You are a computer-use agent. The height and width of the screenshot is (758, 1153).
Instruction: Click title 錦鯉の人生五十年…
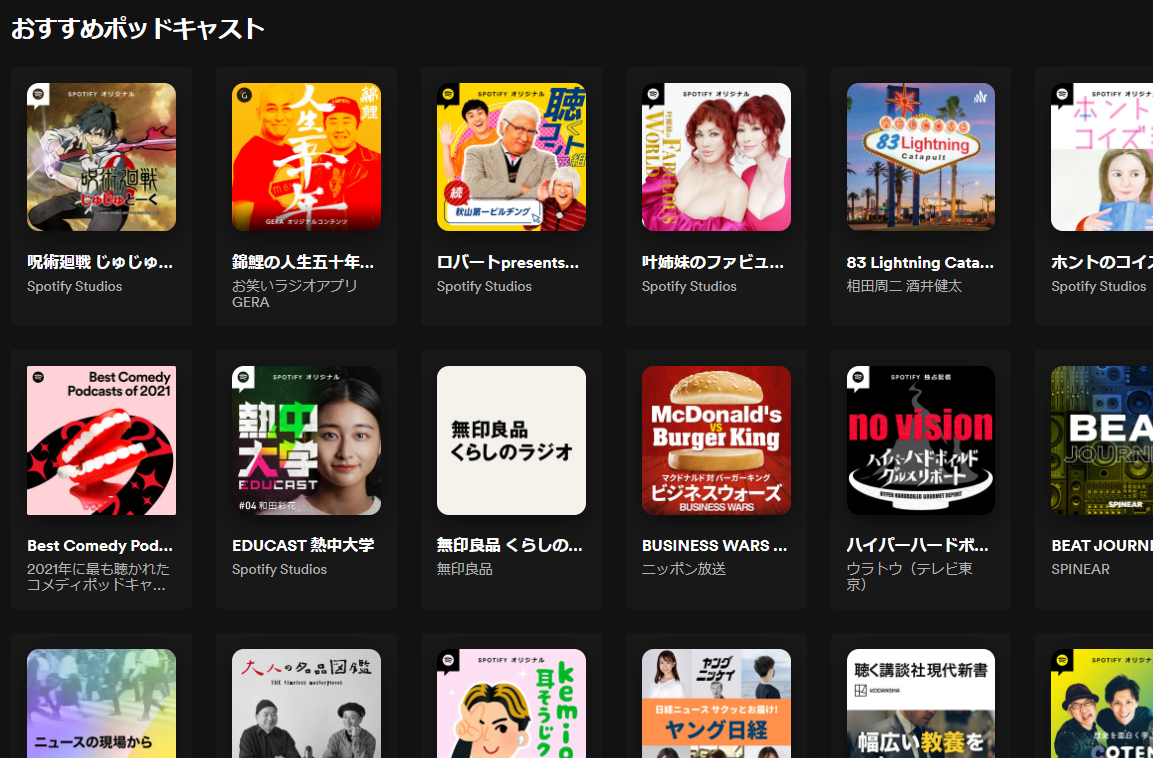(303, 262)
